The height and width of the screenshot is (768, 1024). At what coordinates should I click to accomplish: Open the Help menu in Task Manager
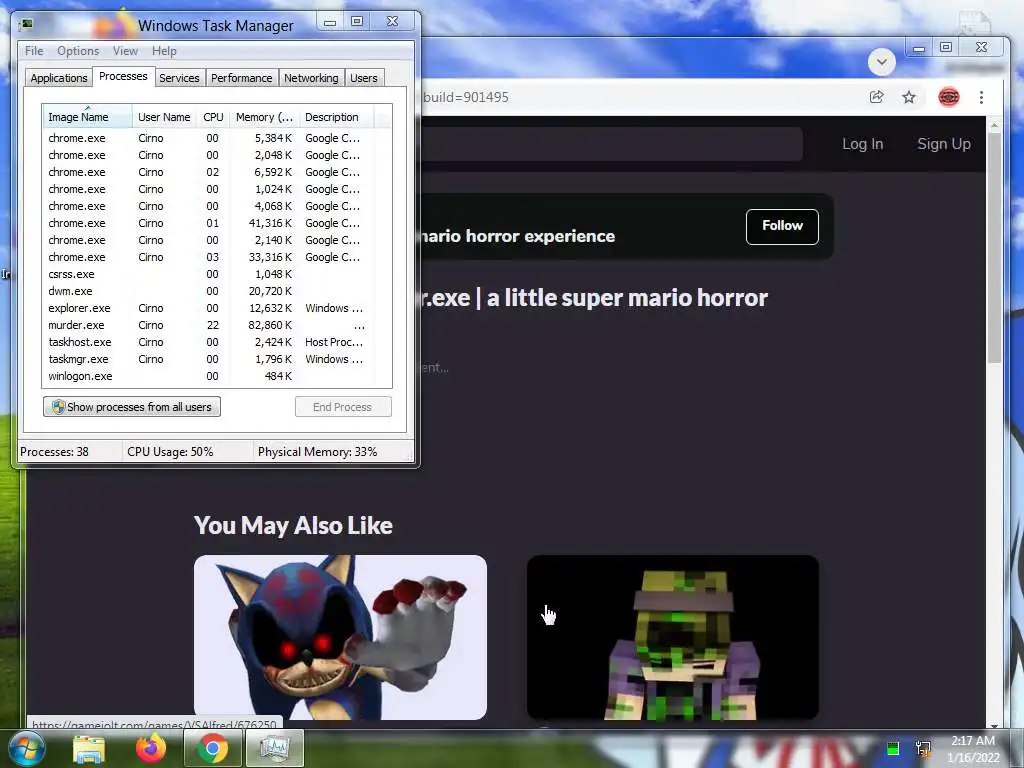[164, 51]
